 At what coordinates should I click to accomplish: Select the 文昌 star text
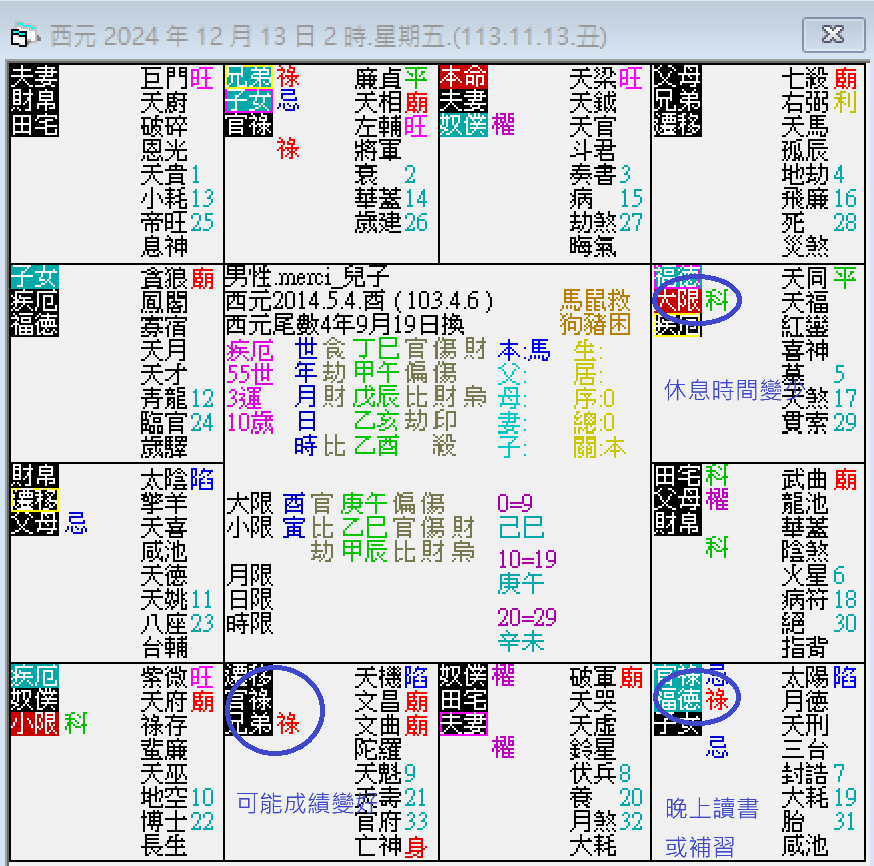[378, 702]
